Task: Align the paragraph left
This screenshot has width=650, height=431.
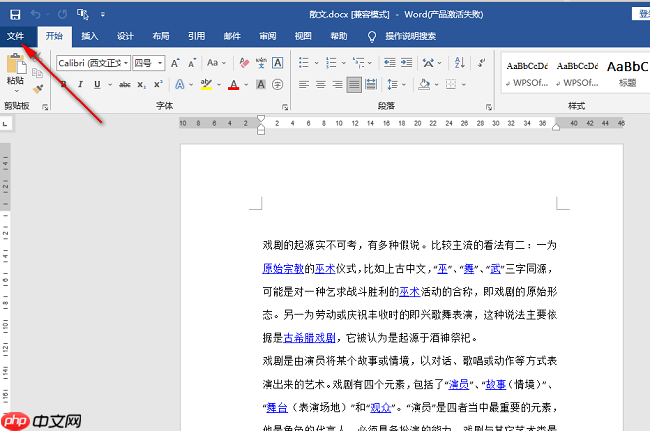Action: pyautogui.click(x=304, y=85)
